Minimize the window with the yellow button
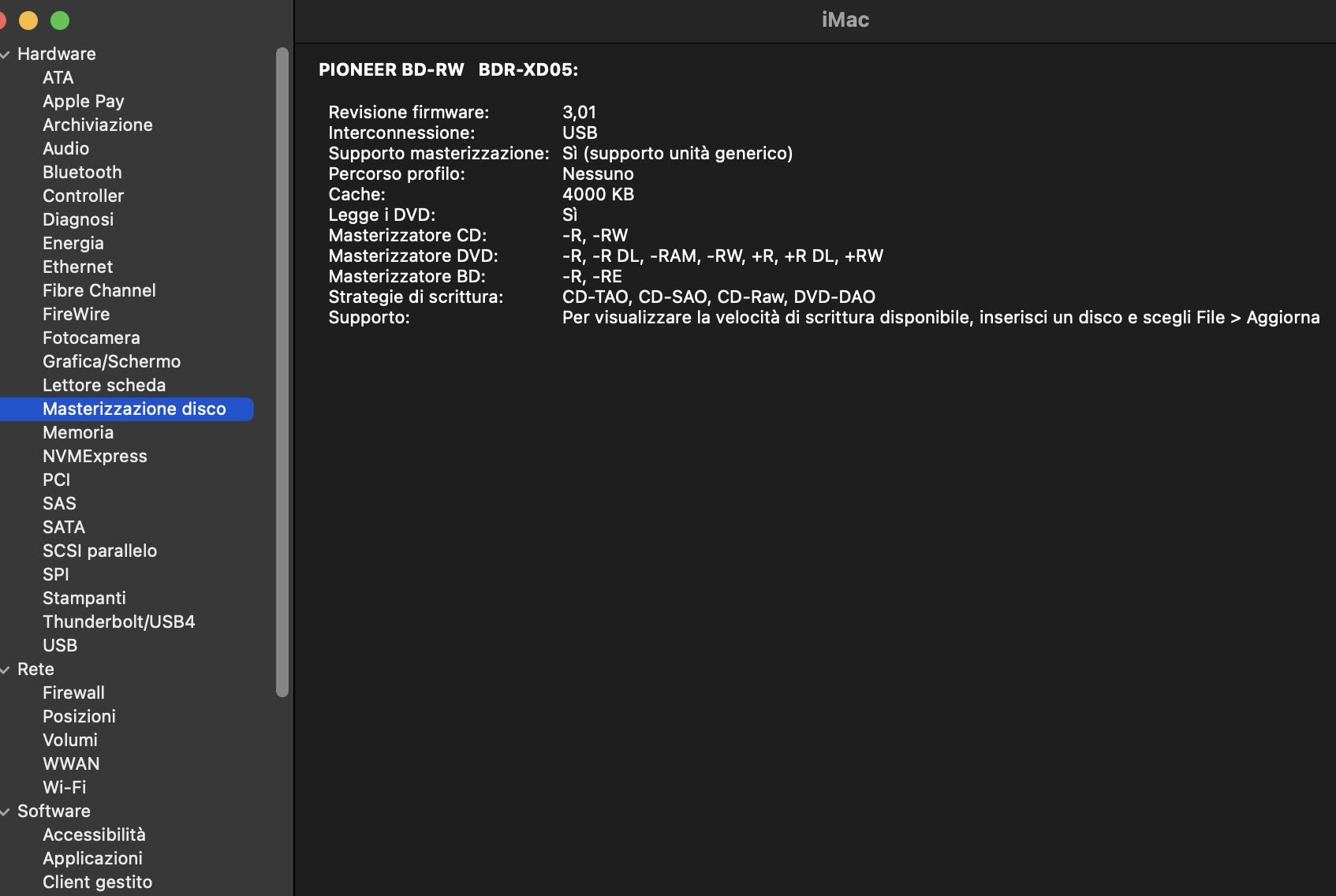 point(28,21)
